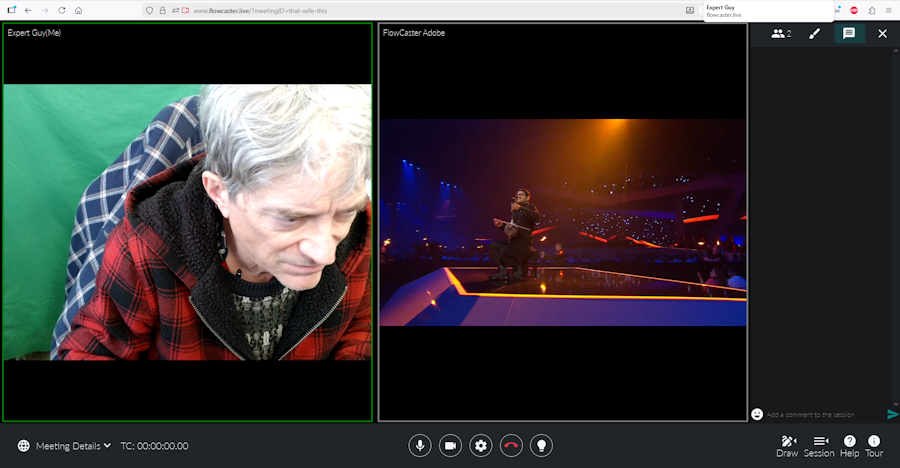Click the comment input field
This screenshot has width=900, height=468.
coord(822,414)
